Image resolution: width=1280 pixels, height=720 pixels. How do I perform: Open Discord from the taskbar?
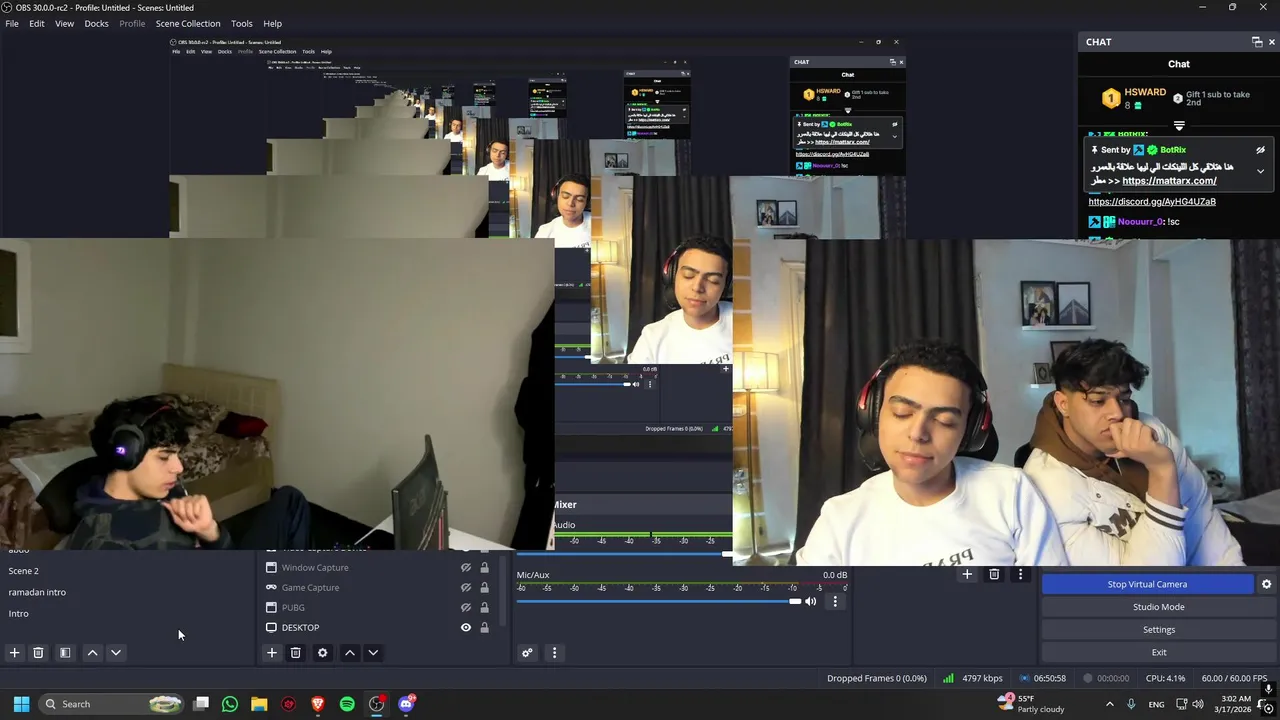click(406, 704)
